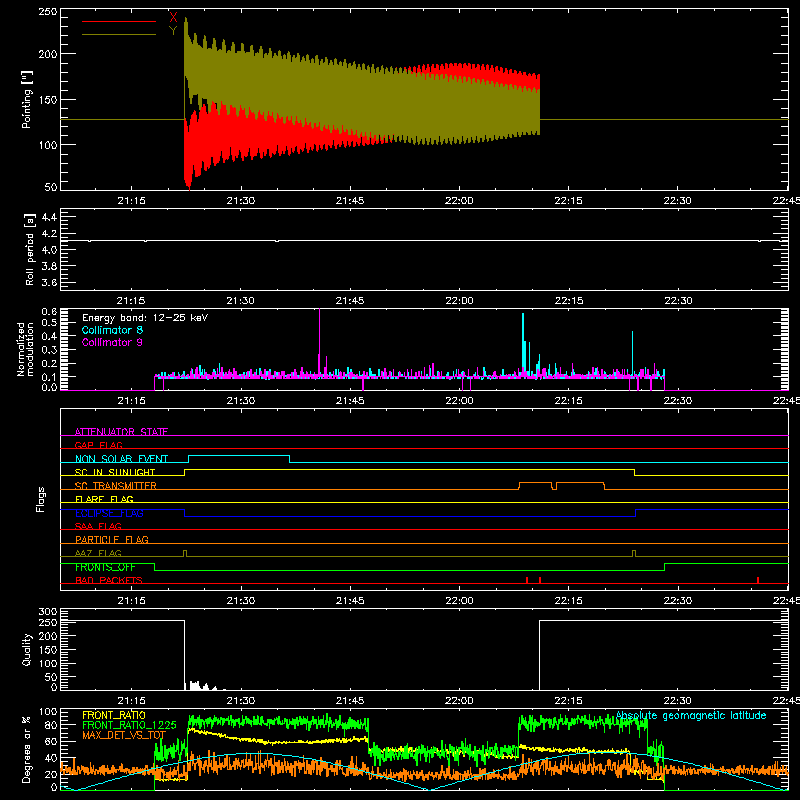Click 'Energy band: 12-25 keV' text
This screenshot has width=800, height=800.
(x=145, y=318)
